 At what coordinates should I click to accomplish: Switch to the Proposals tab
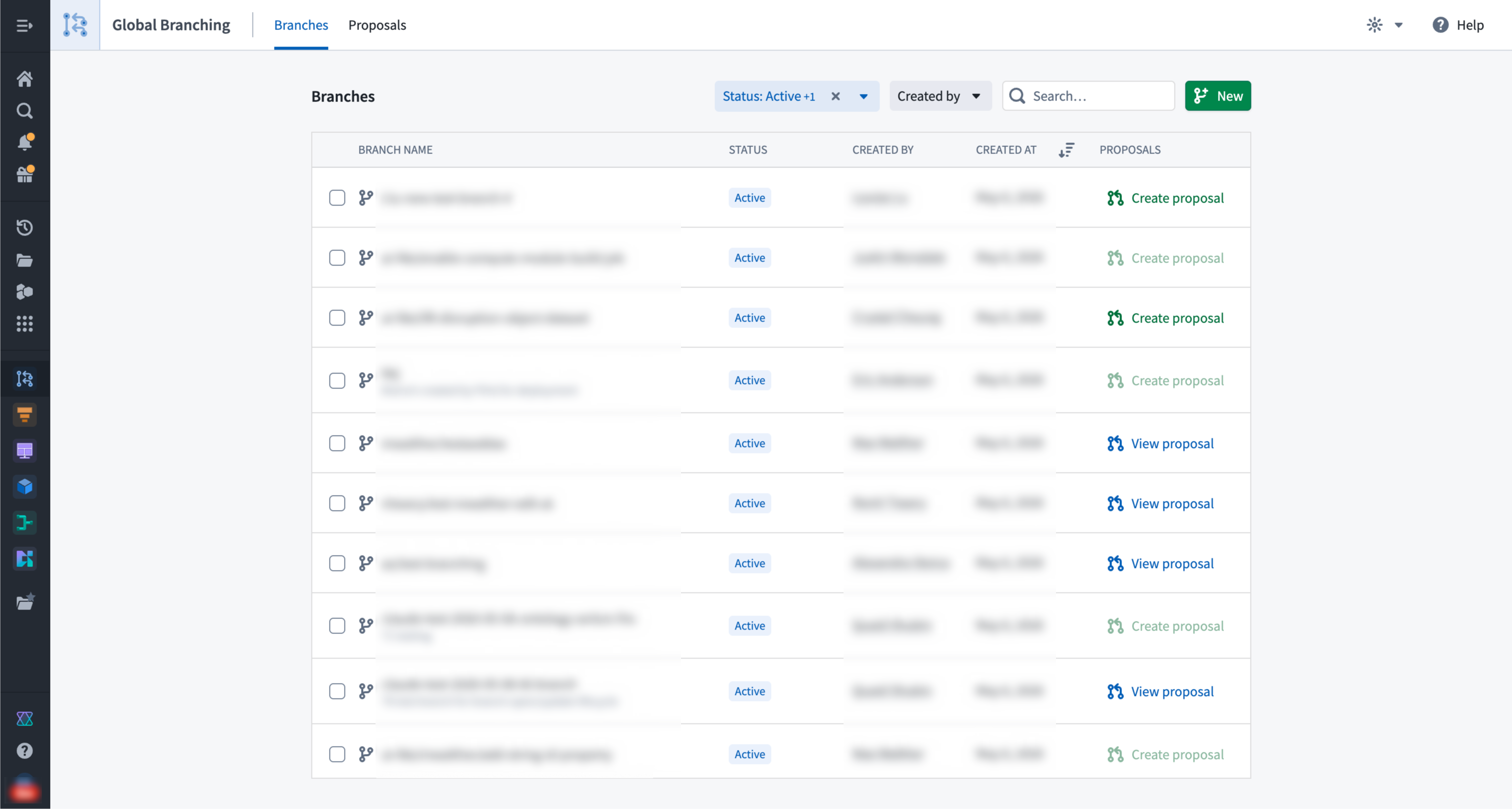pos(377,24)
